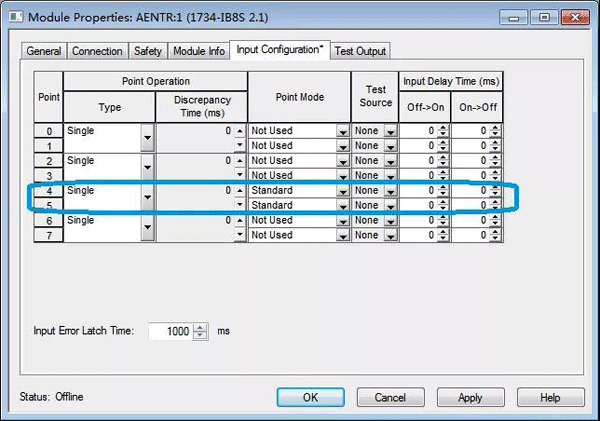Click the Module Properties window icon
Screen dimensions: 600x421
[x=15, y=17]
